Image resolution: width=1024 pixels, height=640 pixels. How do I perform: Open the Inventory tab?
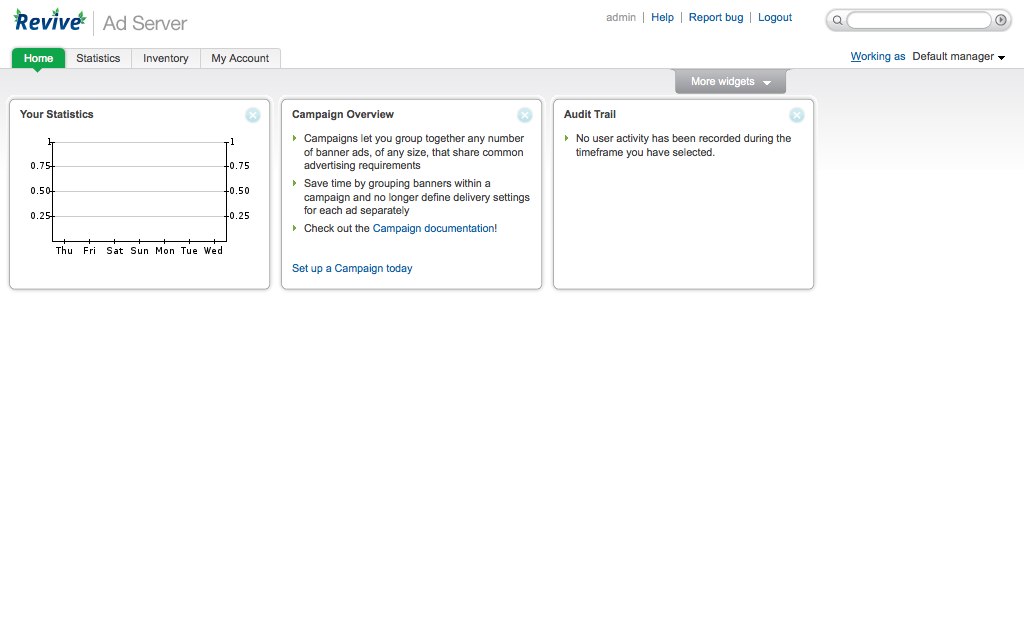(x=165, y=58)
